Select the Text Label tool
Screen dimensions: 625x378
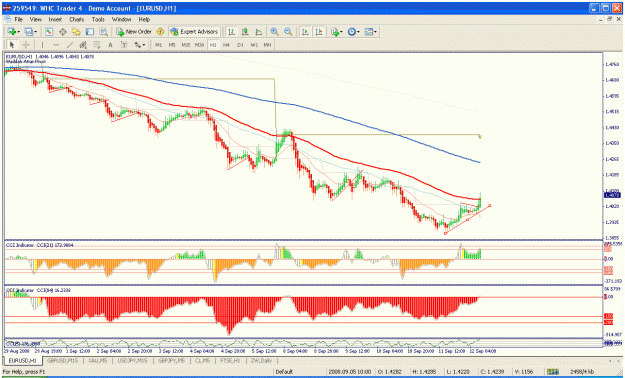tap(124, 45)
